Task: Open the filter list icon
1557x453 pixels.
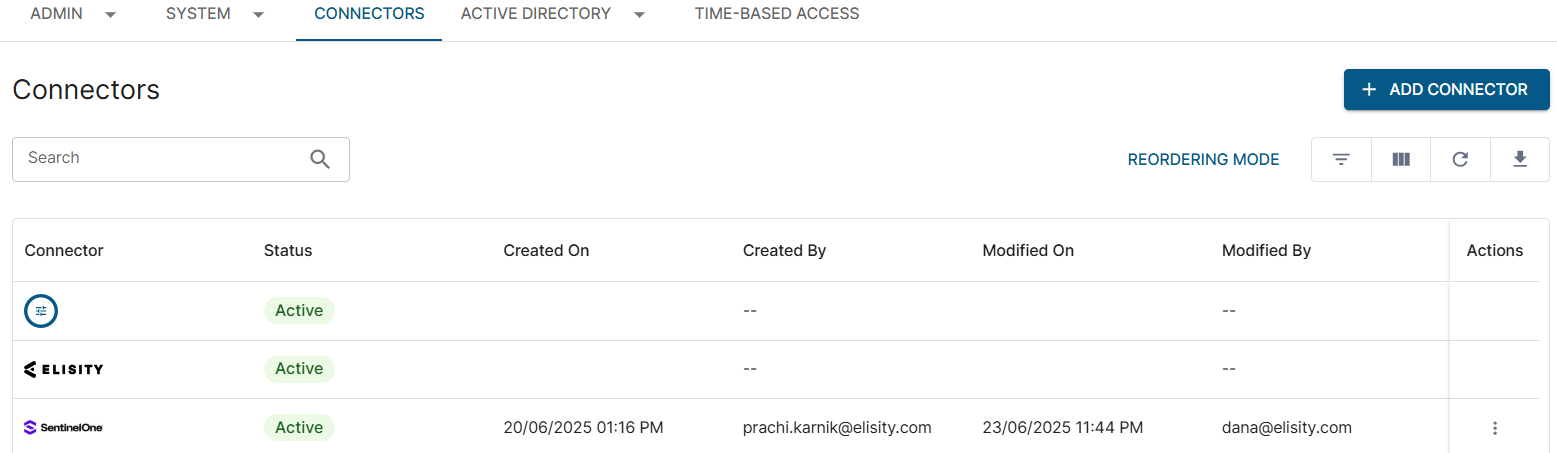Action: [x=1341, y=159]
